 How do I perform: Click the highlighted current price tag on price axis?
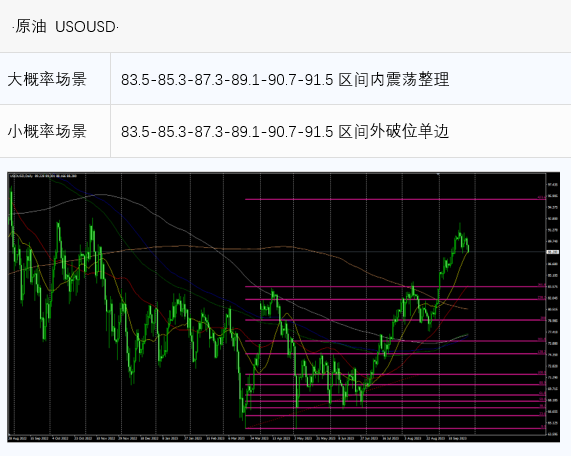coord(552,252)
